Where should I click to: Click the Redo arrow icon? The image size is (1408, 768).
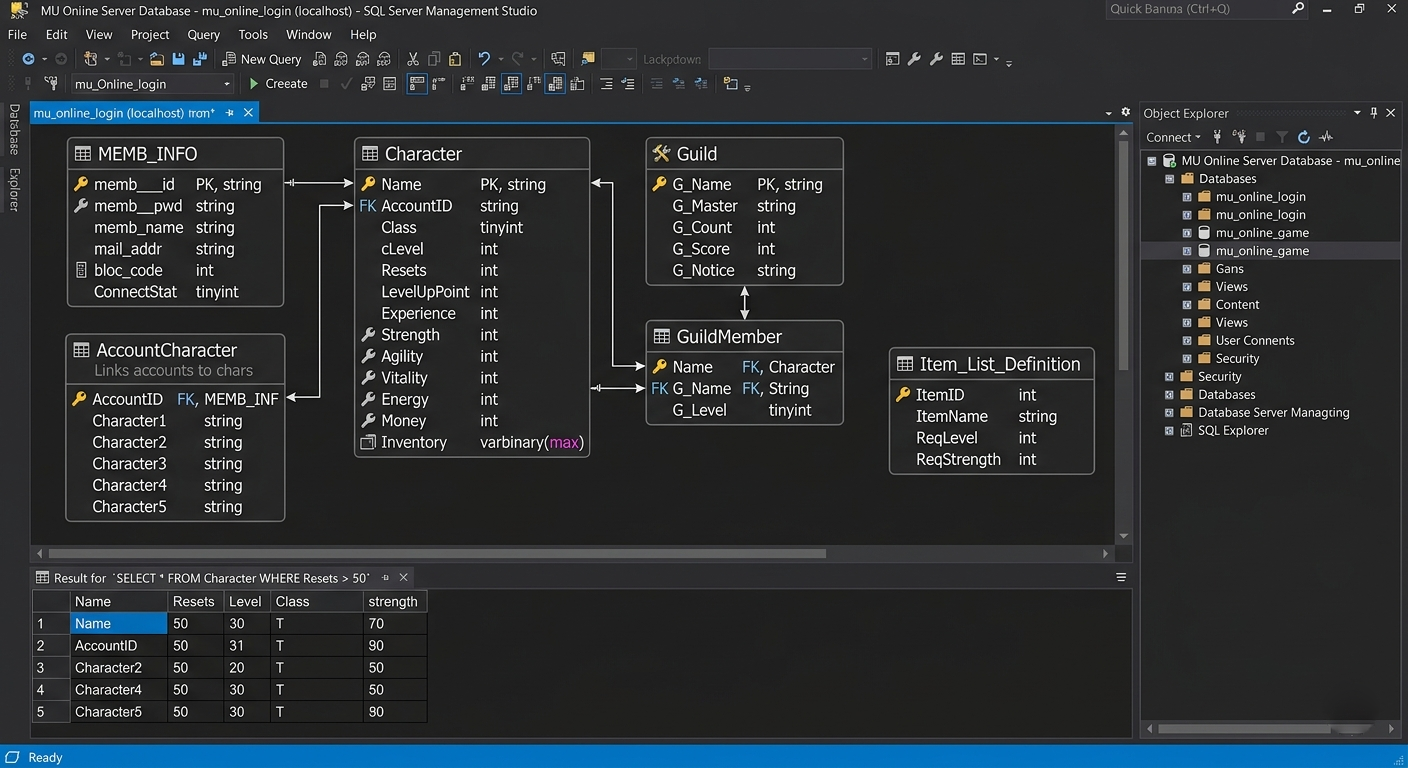point(517,59)
